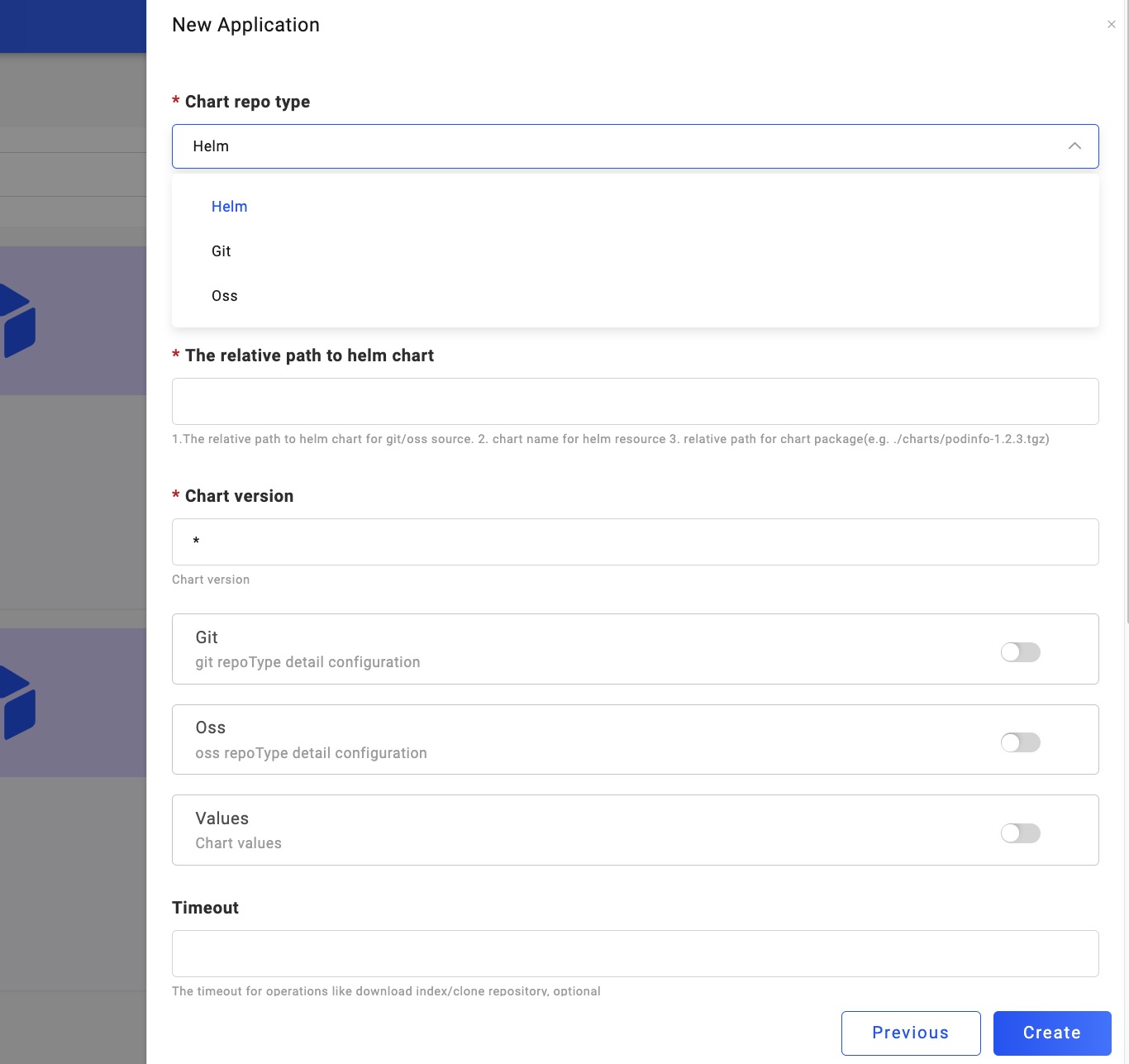
Task: Toggle the Chart values switch on
Action: (1020, 833)
